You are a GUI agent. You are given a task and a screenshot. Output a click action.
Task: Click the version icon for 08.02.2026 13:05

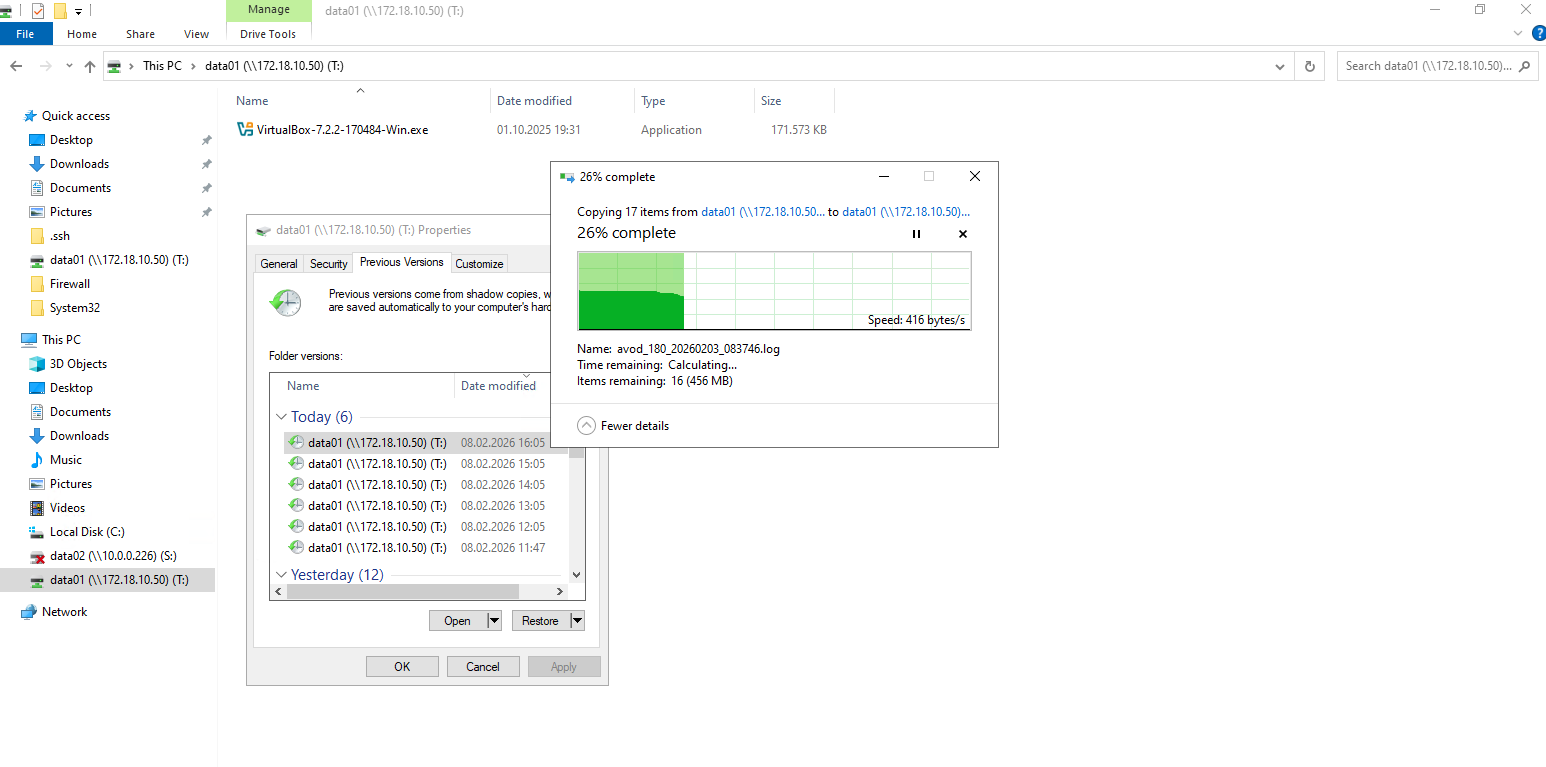click(x=296, y=506)
